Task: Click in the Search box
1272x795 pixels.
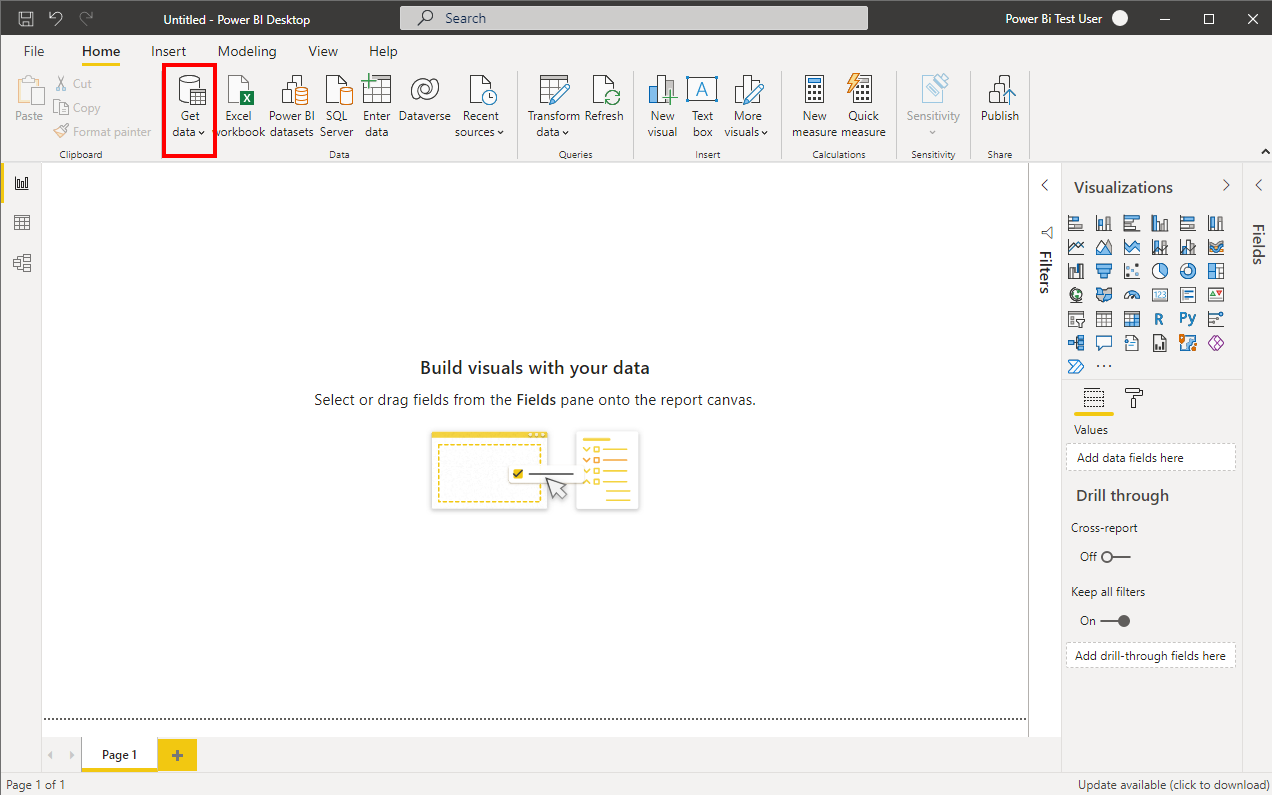Action: coord(634,18)
